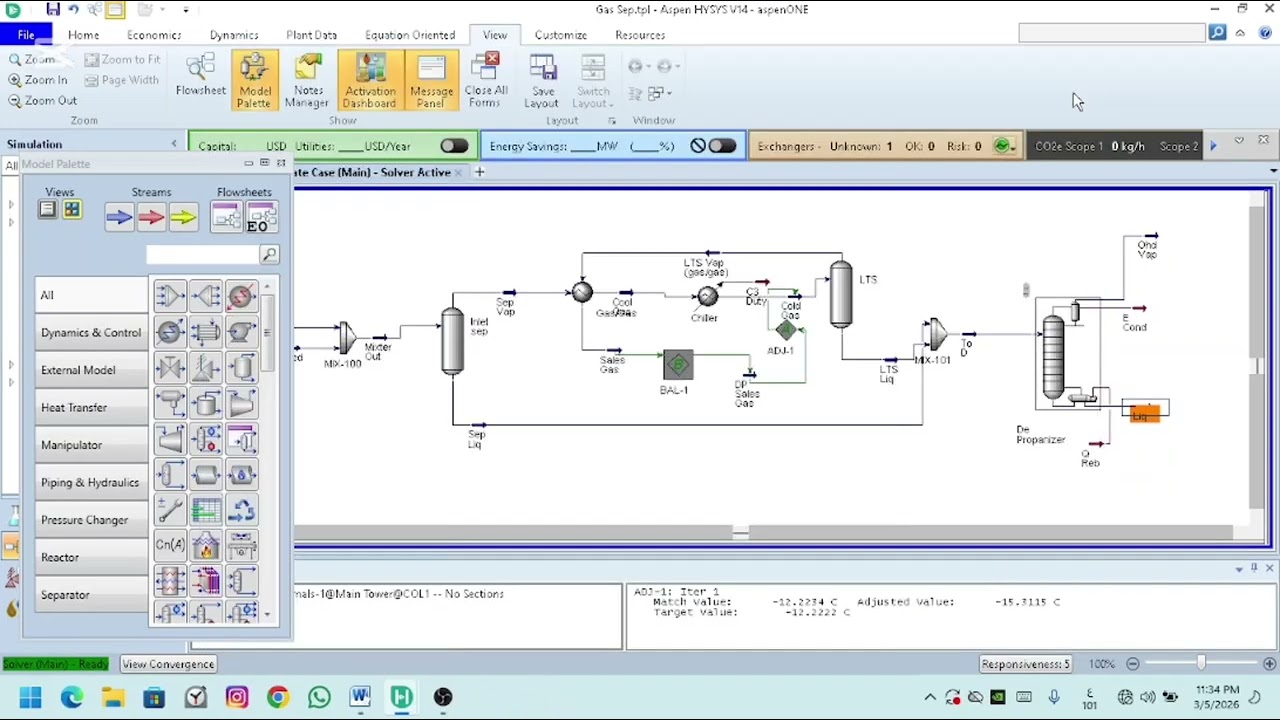Select External Model palette category
1280x720 pixels.
[91, 370]
